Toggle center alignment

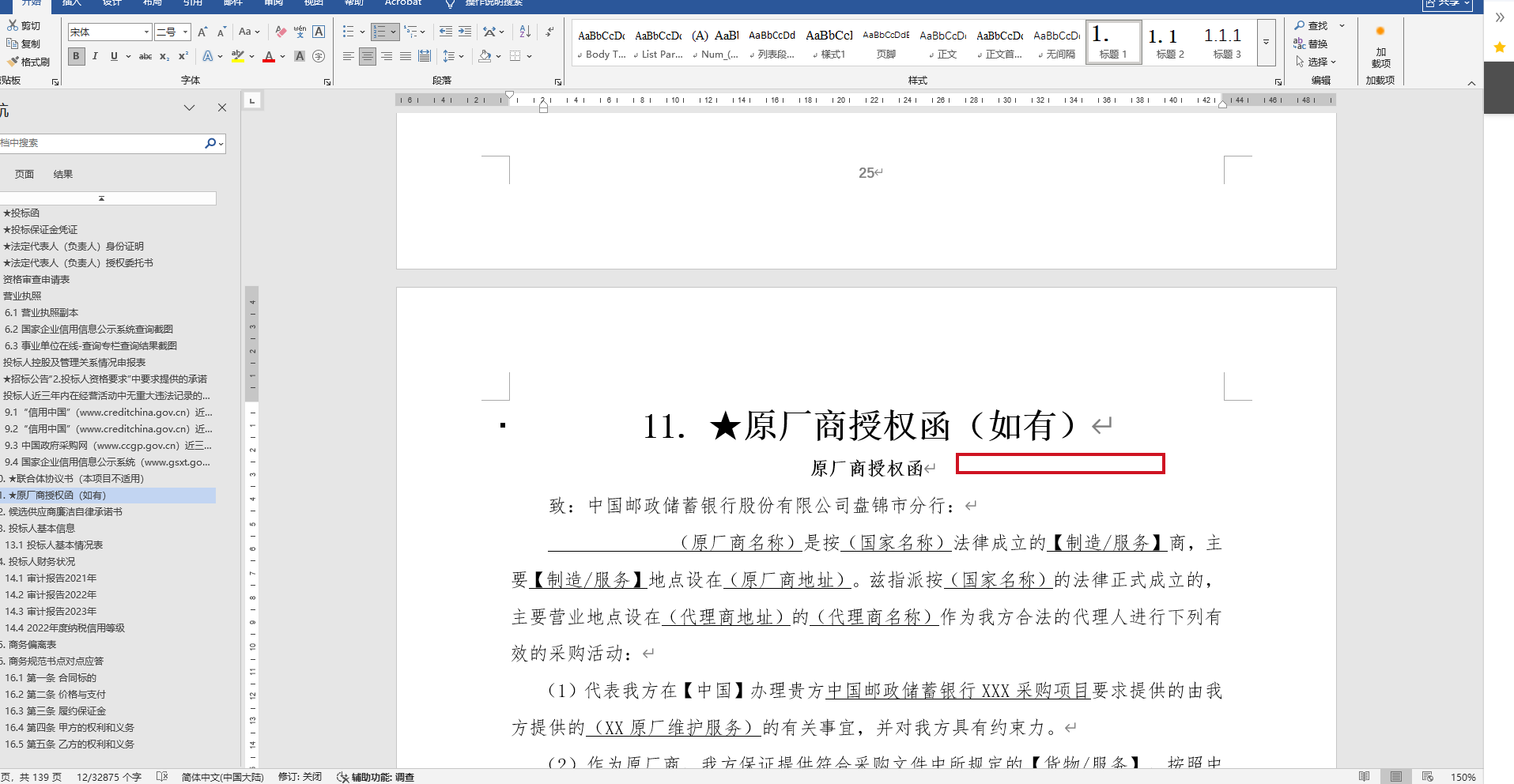pos(368,56)
